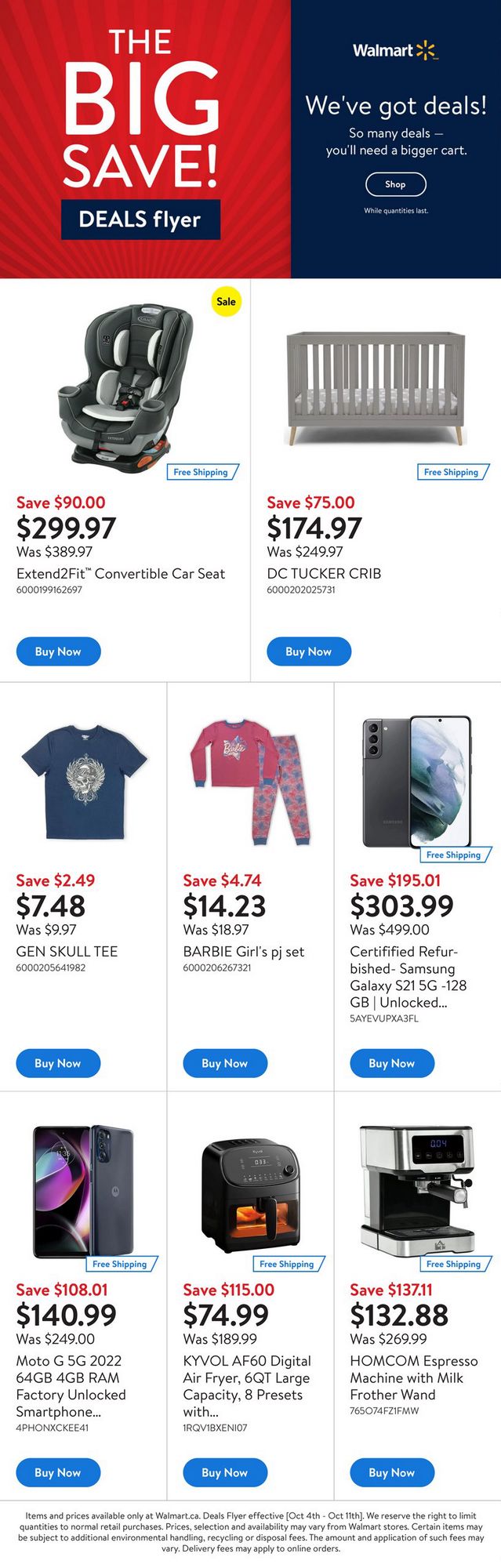The image size is (501, 1568).
Task: Click the Walmart spark logo
Action: click(425, 51)
